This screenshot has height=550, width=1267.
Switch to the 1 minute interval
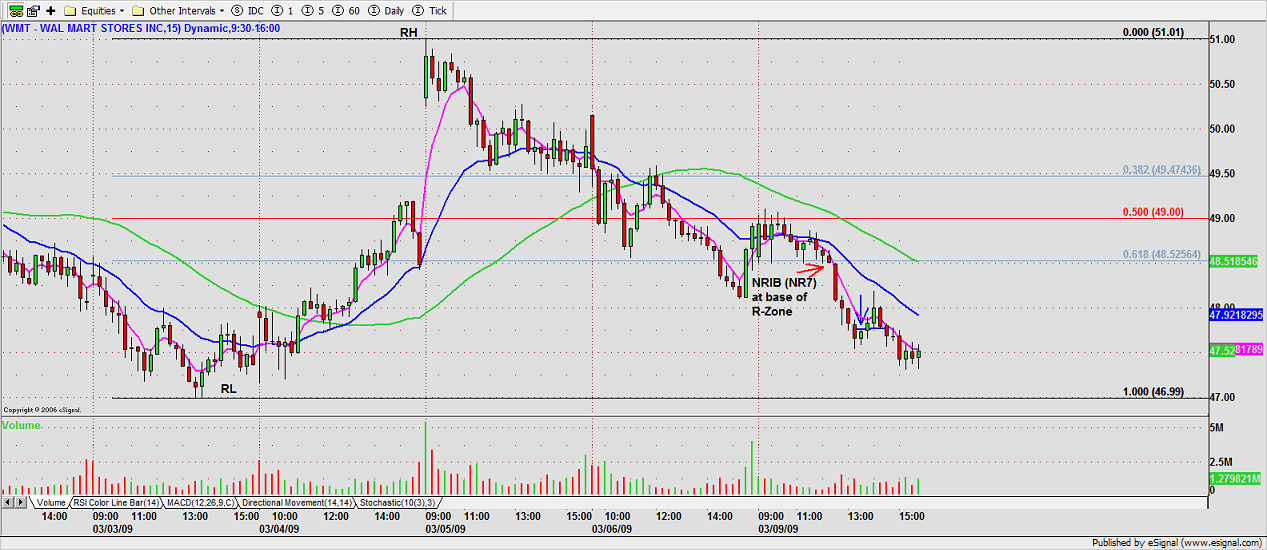pos(282,10)
